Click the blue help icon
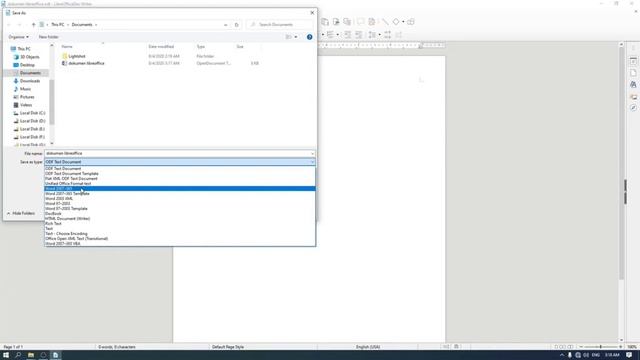 click(309, 37)
